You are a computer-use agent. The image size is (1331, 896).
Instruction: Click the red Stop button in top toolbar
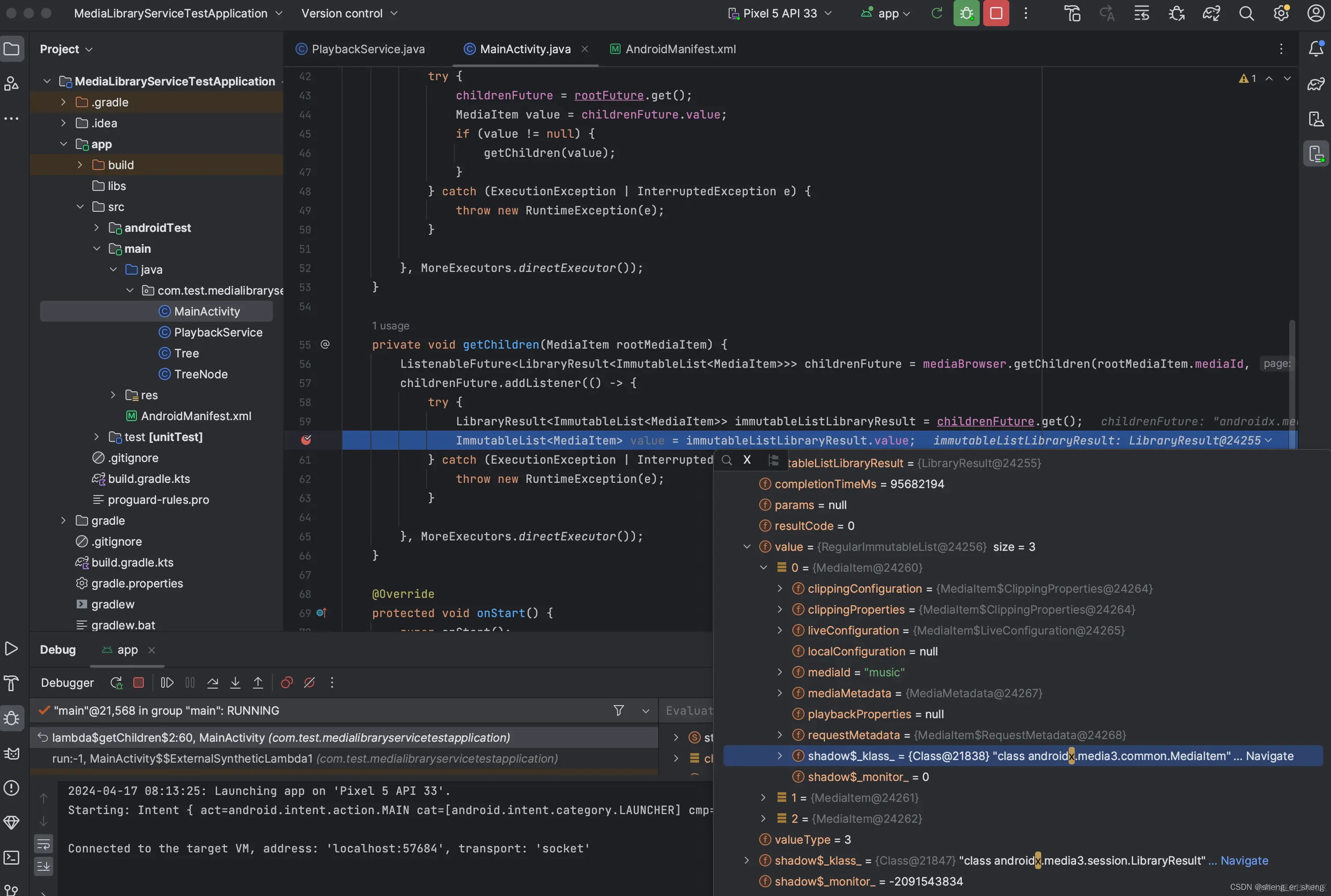click(996, 13)
